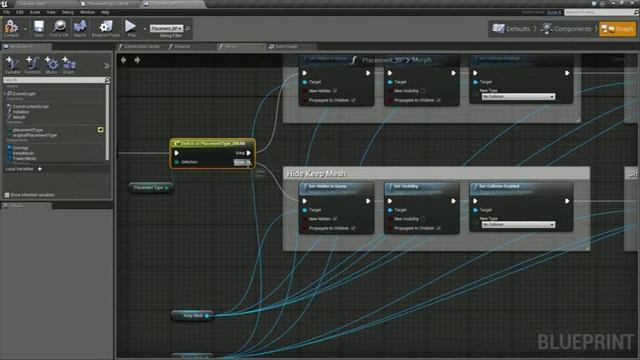Click Target pin of Set Hidden in Game in Hide Keep Mesh
Viewport: 640px width, 360px height.
304,210
